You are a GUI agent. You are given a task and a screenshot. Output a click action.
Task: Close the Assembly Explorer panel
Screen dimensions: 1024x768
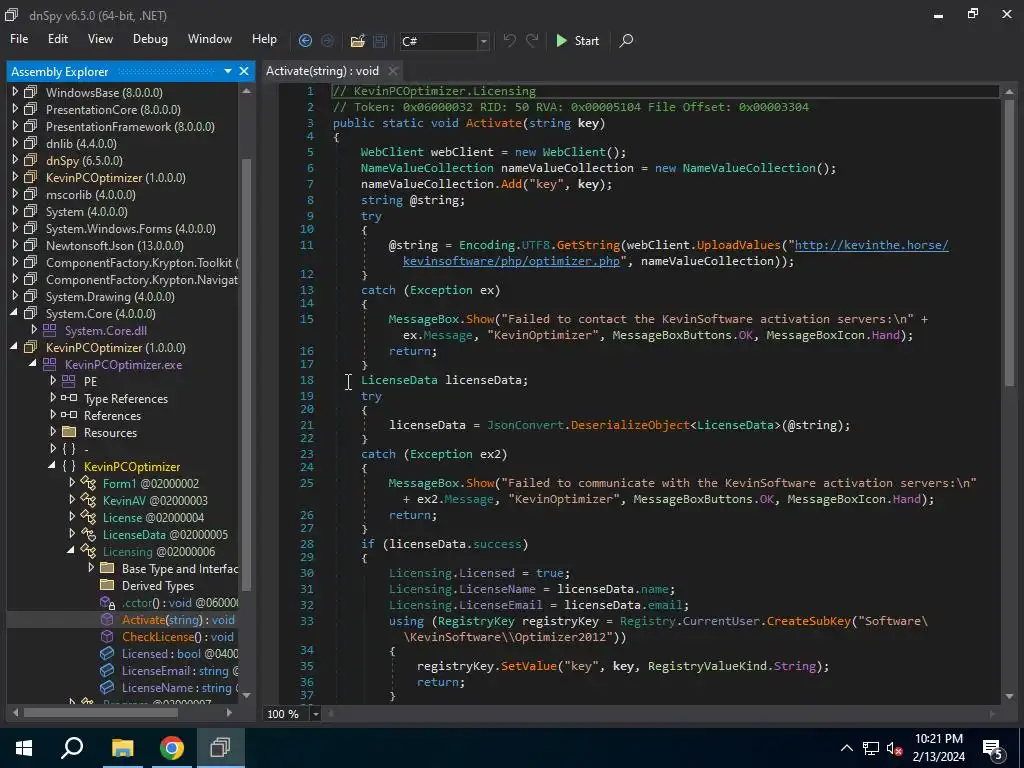coord(244,71)
